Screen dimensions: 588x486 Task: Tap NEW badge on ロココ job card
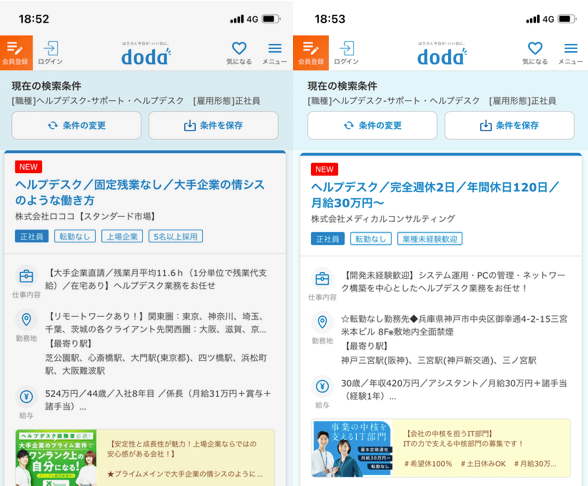point(28,167)
